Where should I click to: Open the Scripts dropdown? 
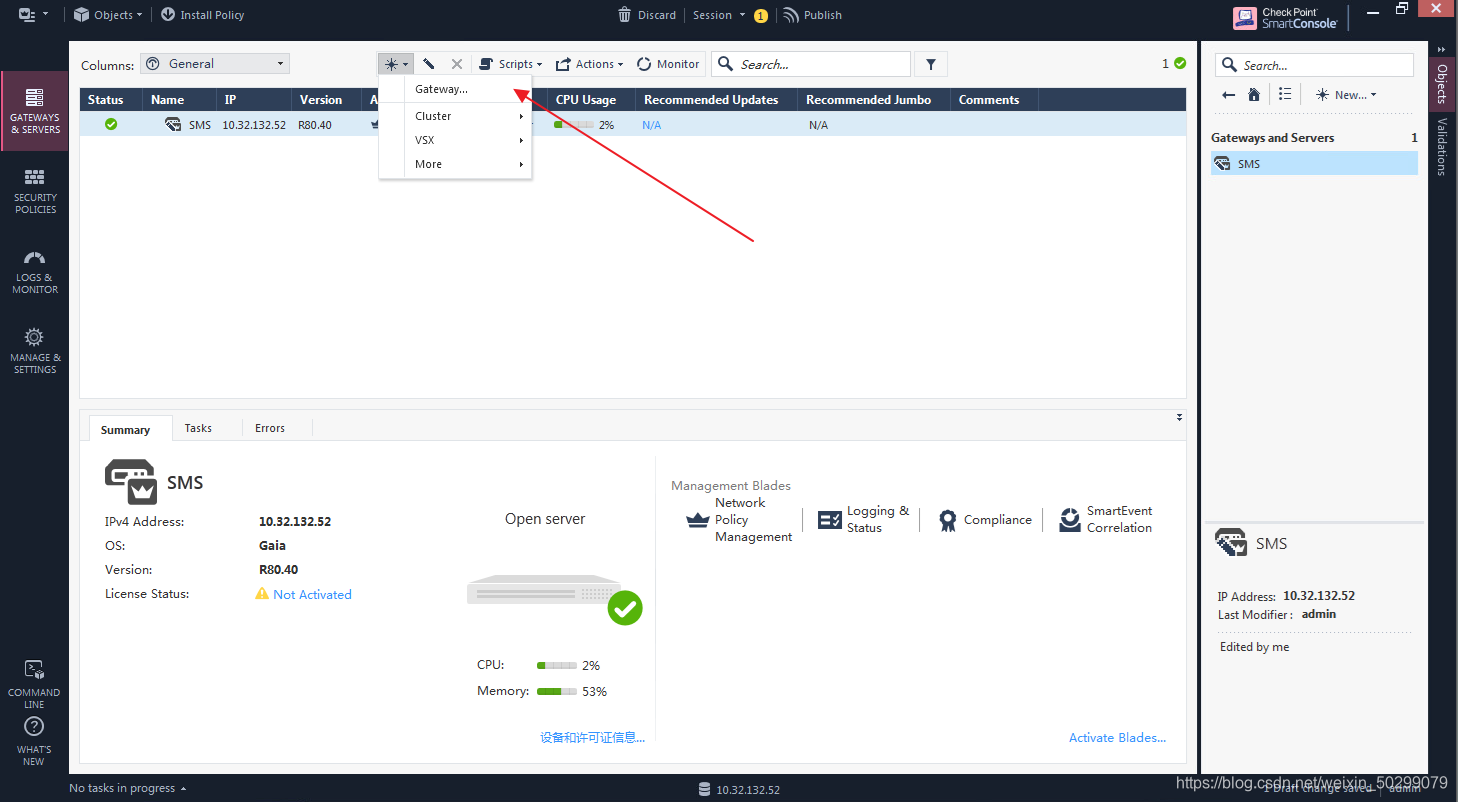510,64
